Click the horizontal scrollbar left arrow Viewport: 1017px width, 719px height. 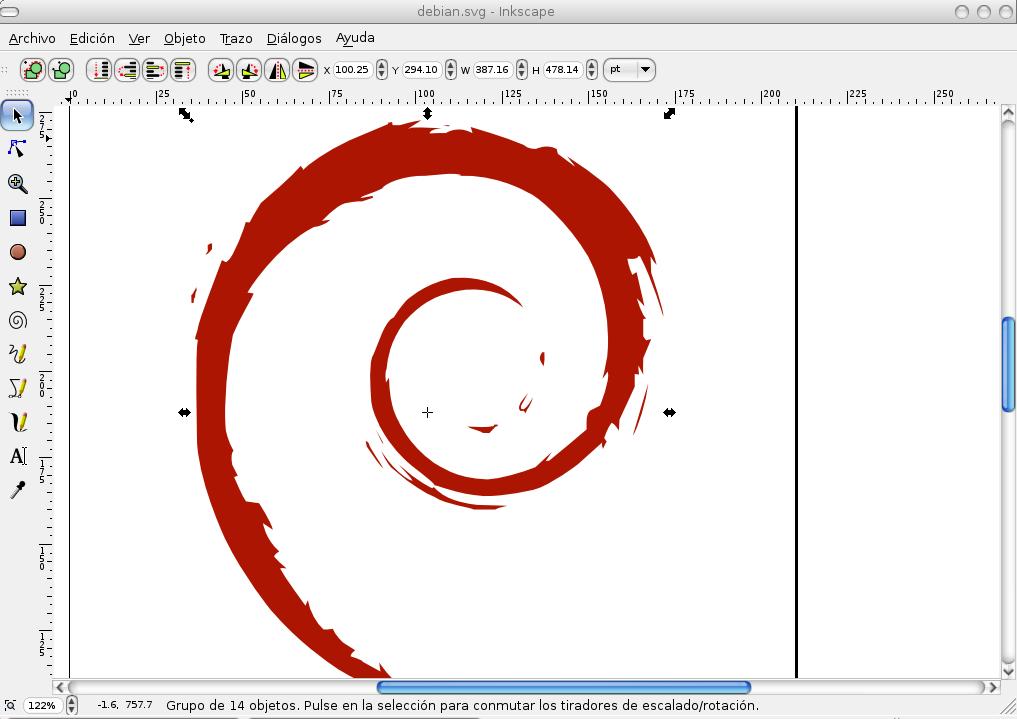point(60,687)
